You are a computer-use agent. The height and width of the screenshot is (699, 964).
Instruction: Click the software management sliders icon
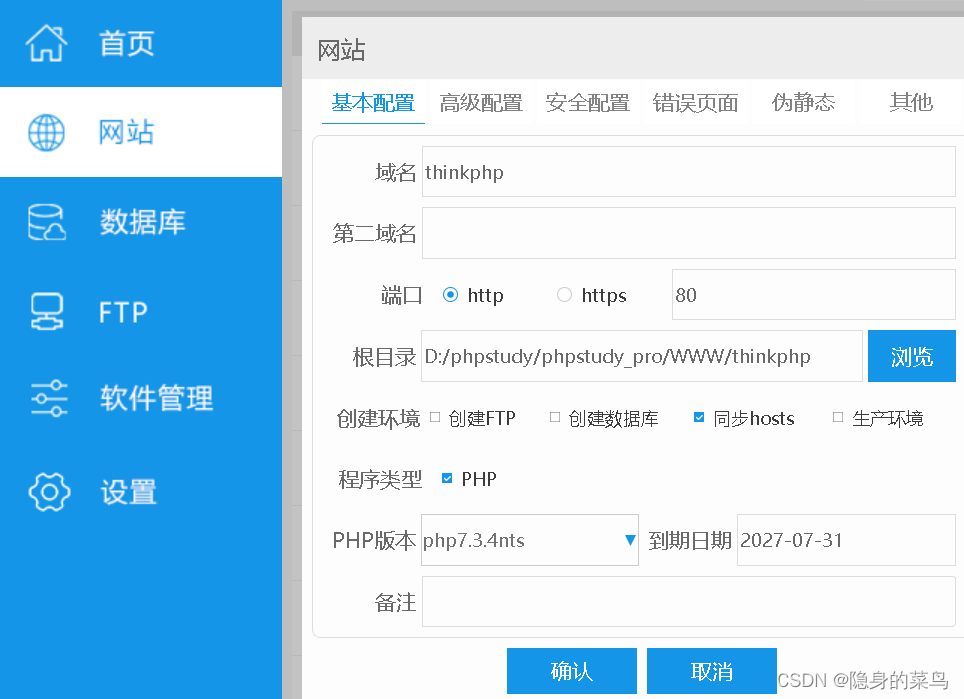point(49,398)
